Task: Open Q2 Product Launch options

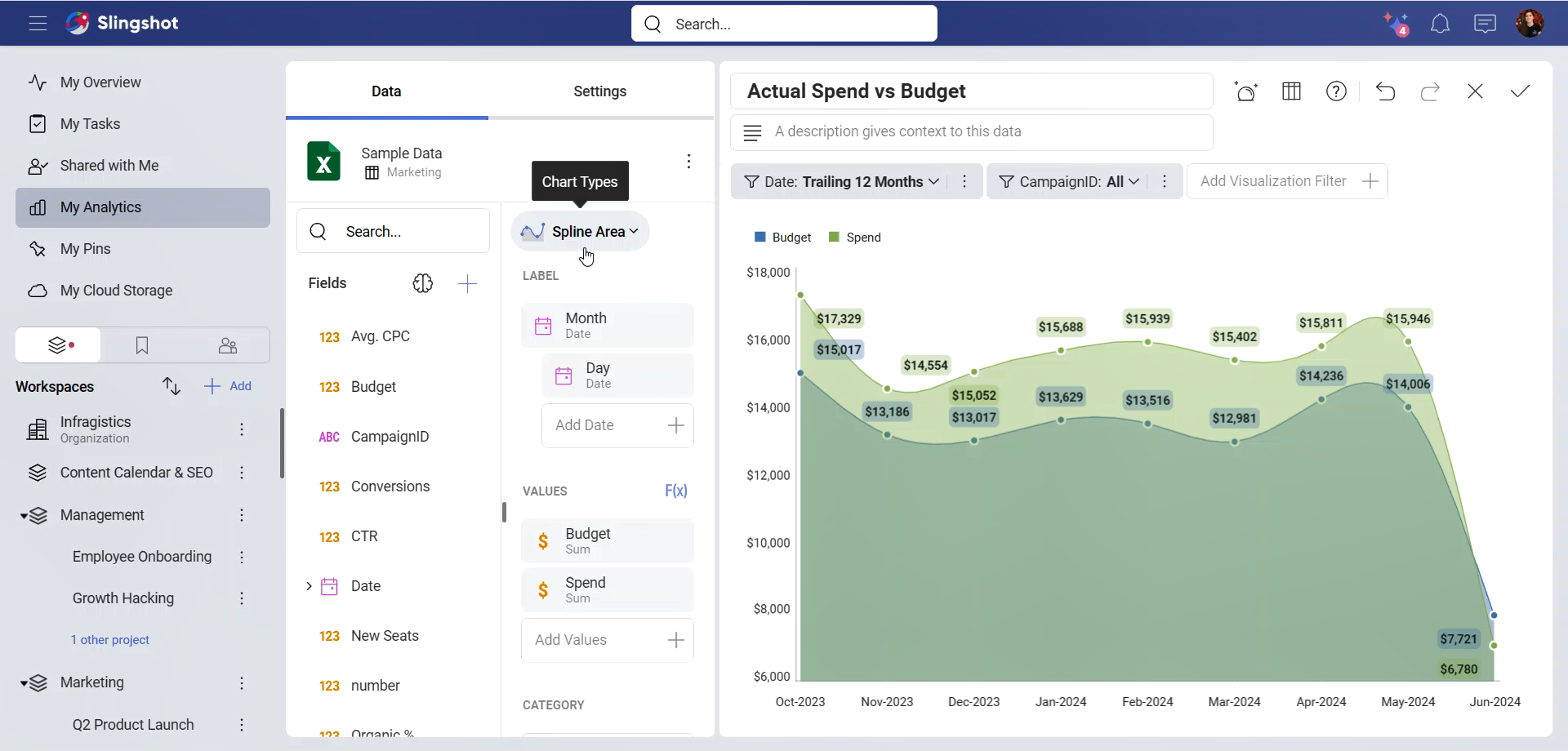Action: coord(242,725)
